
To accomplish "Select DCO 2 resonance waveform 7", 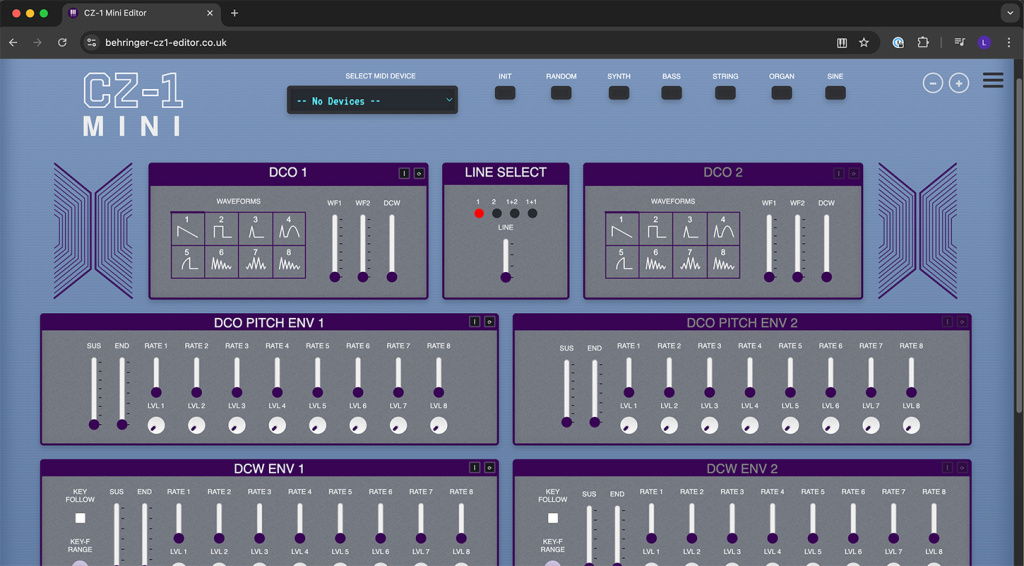I will coord(690,262).
